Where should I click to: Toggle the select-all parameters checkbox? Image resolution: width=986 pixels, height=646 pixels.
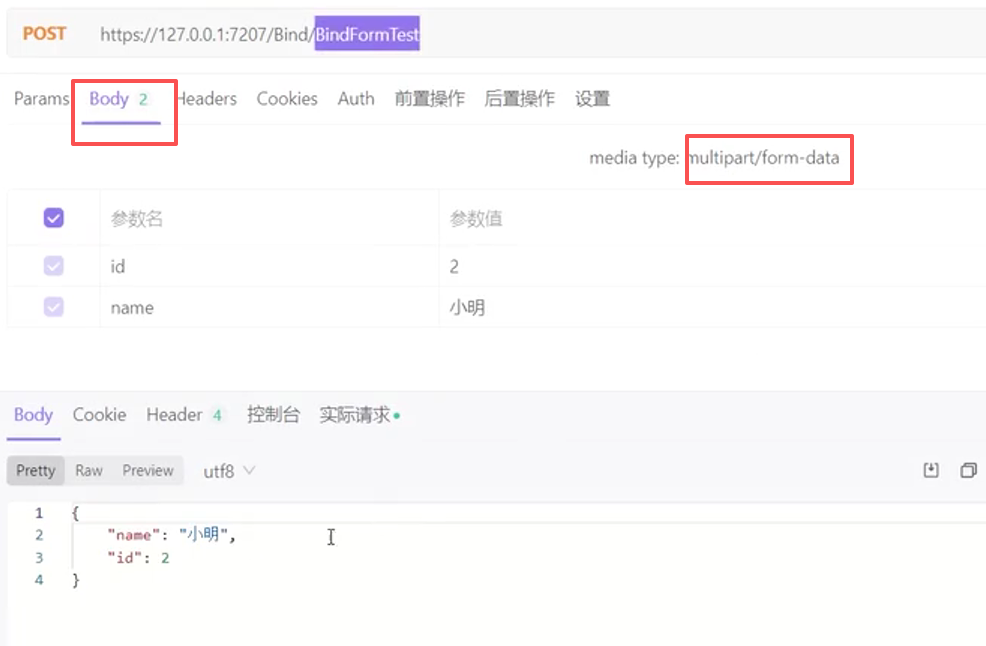[x=54, y=217]
